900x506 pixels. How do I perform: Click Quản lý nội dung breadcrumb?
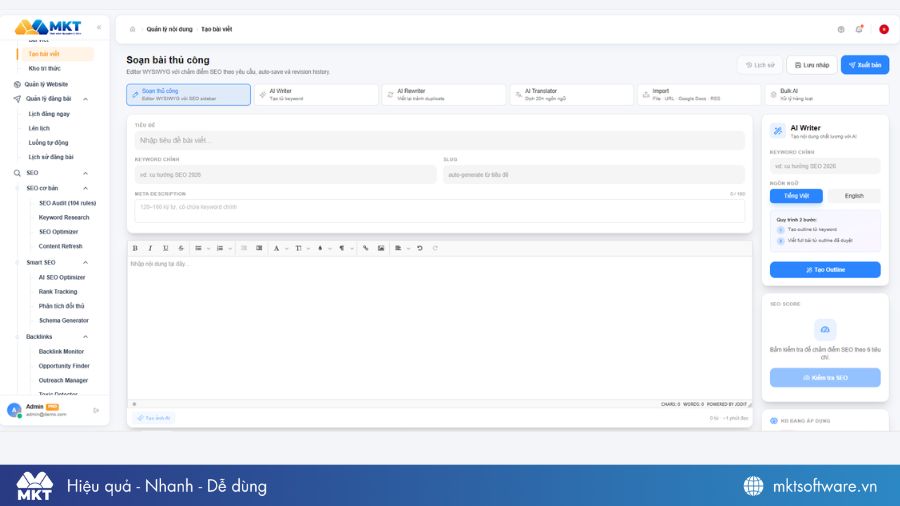pos(169,29)
